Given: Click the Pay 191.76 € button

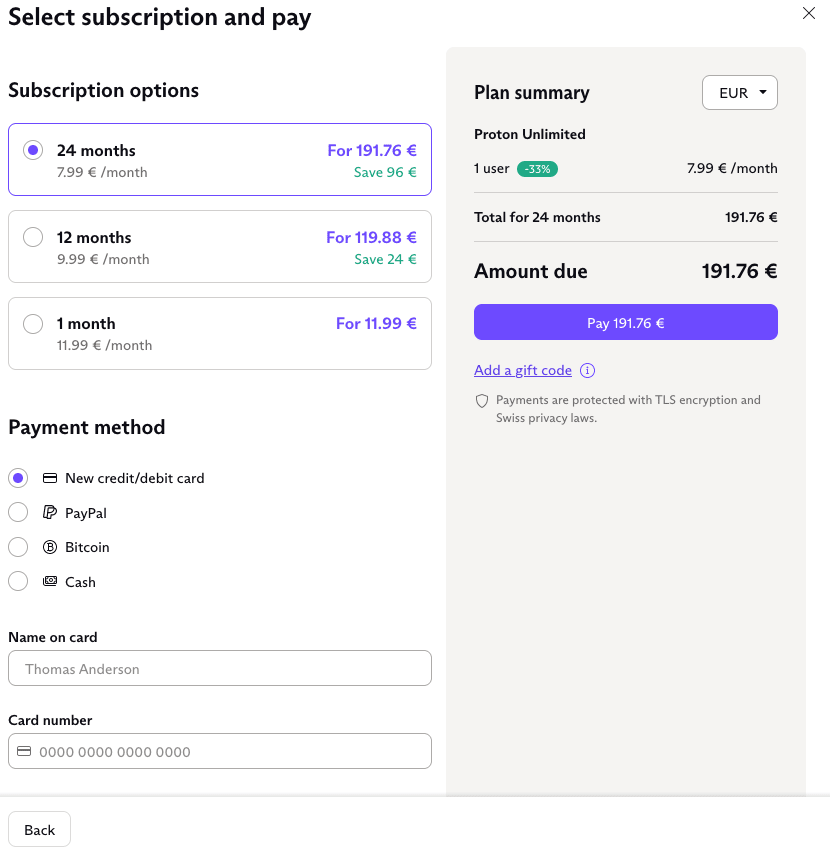Looking at the screenshot, I should [626, 322].
